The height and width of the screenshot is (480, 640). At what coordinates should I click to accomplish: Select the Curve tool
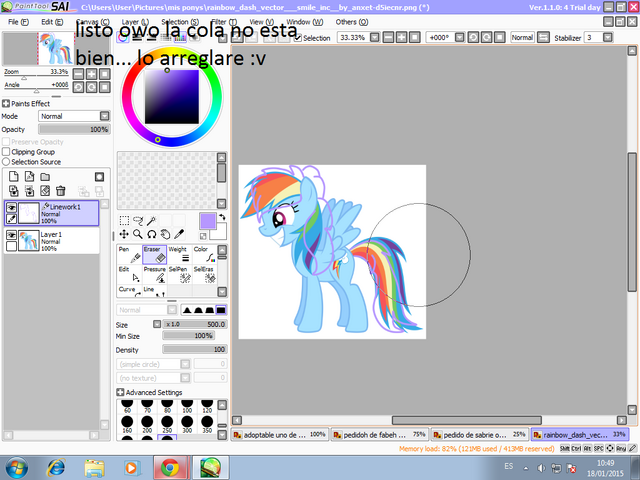pos(129,291)
